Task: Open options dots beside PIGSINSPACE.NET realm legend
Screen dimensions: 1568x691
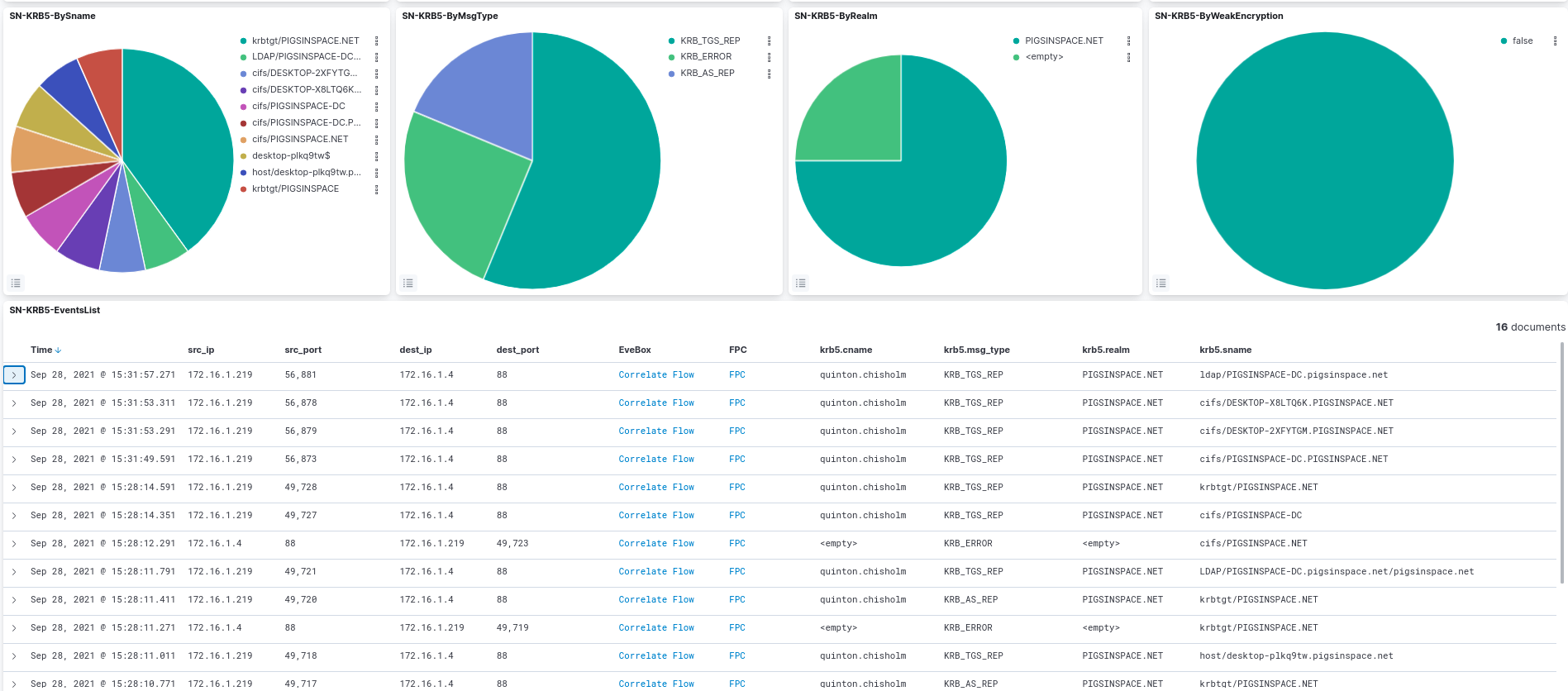Action: pos(1129,41)
